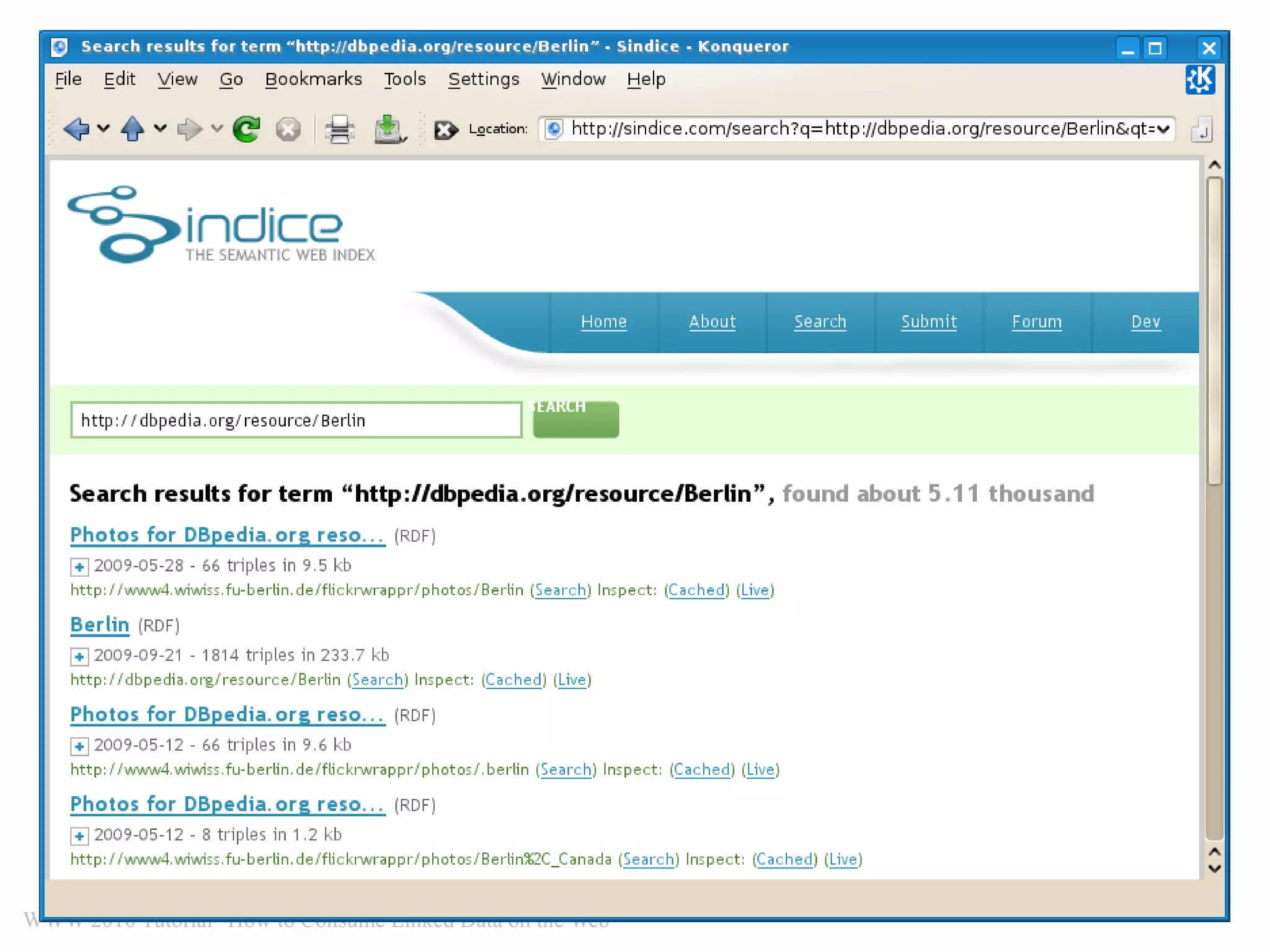Screen dimensions: 1270x952
Task: Open the Help menu
Action: coord(646,79)
